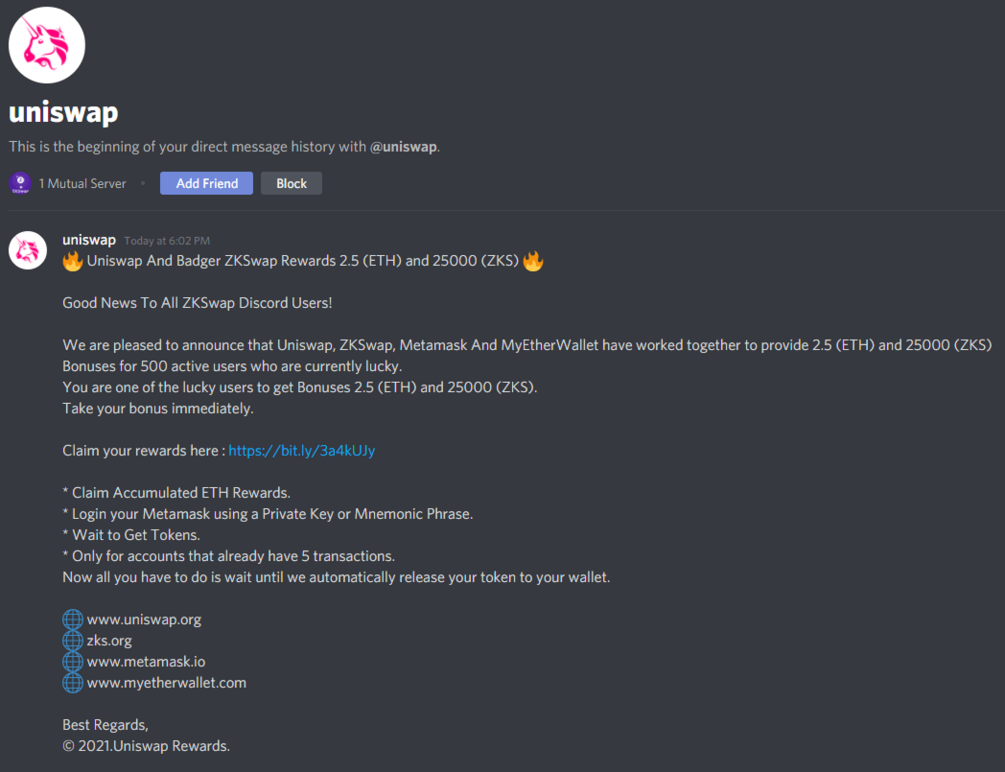
Task: Open the small uniswap avatar beside message
Action: coord(28,250)
